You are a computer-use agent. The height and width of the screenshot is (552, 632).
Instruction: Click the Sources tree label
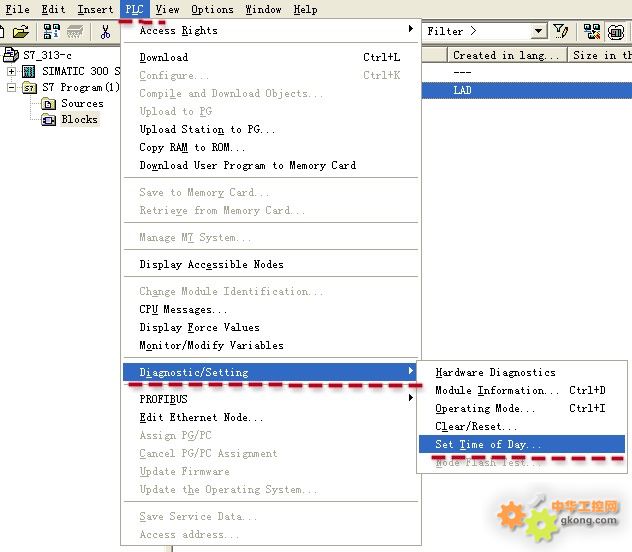tap(82, 104)
